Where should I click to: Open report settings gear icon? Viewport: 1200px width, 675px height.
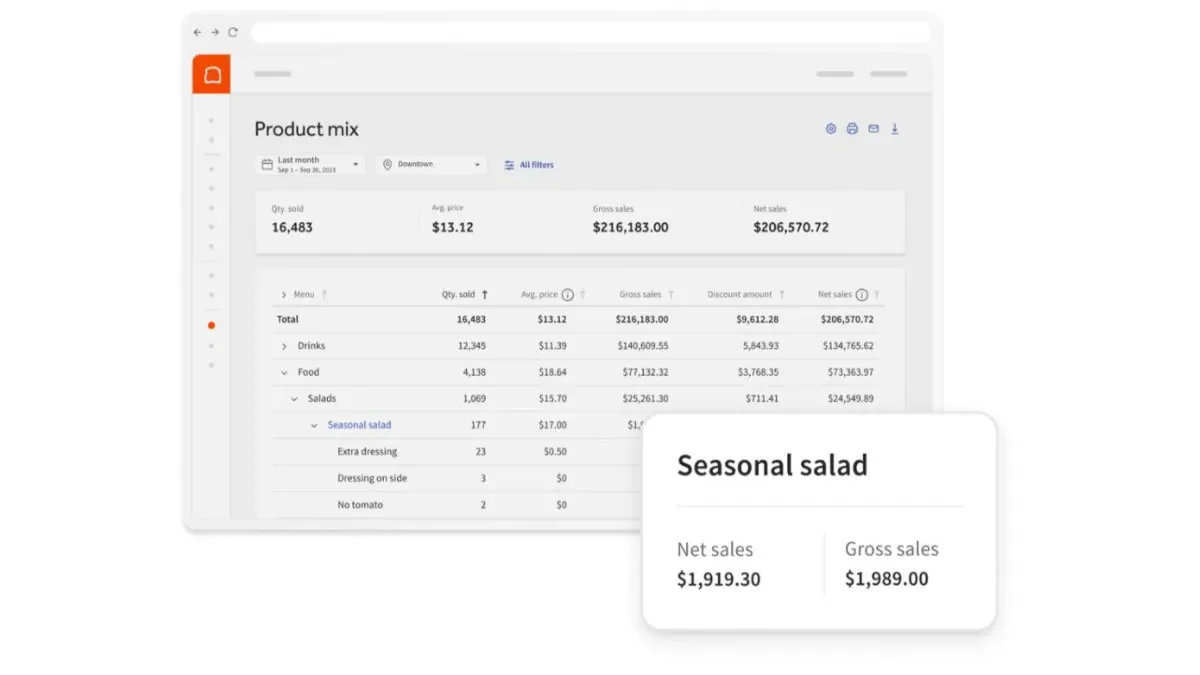pos(830,129)
